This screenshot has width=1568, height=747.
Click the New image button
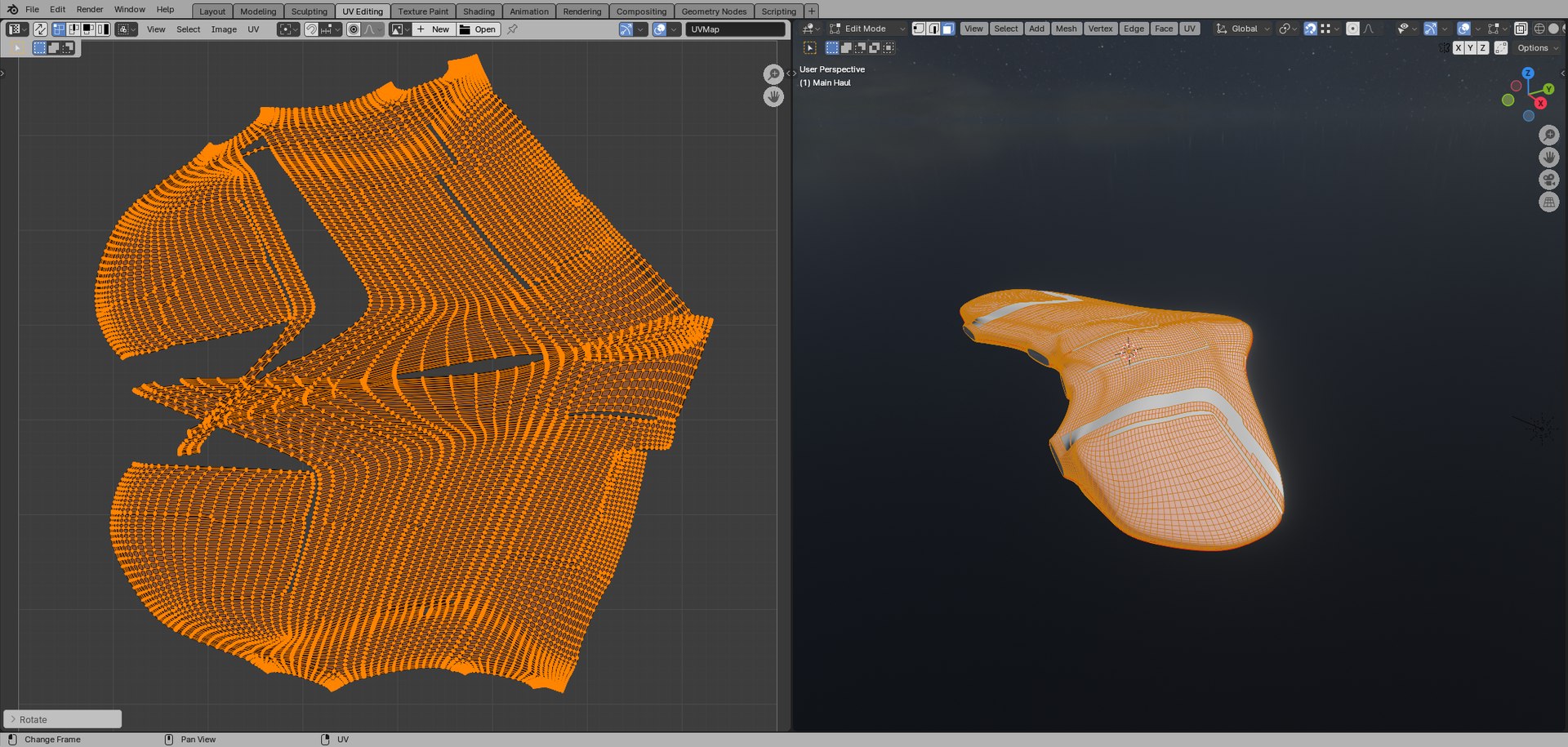click(x=433, y=29)
